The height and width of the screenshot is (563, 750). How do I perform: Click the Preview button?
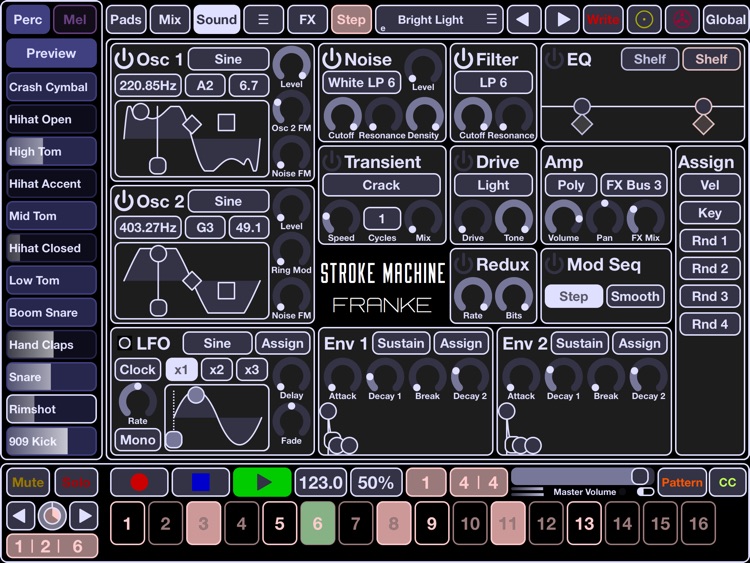[51, 53]
